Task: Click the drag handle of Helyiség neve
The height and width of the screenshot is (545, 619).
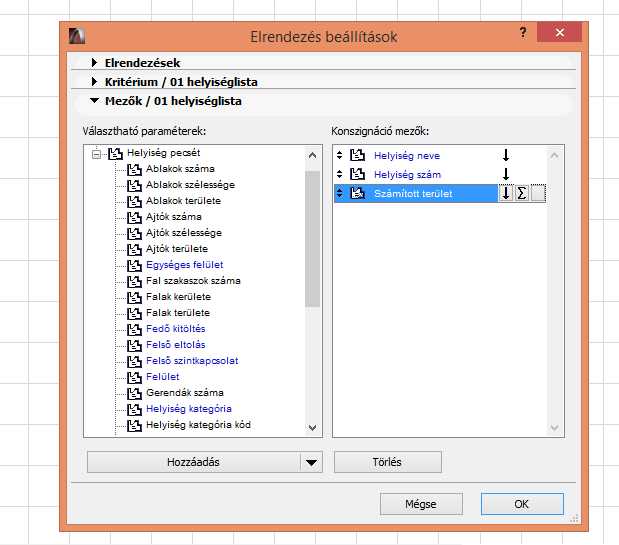Action: [339, 156]
